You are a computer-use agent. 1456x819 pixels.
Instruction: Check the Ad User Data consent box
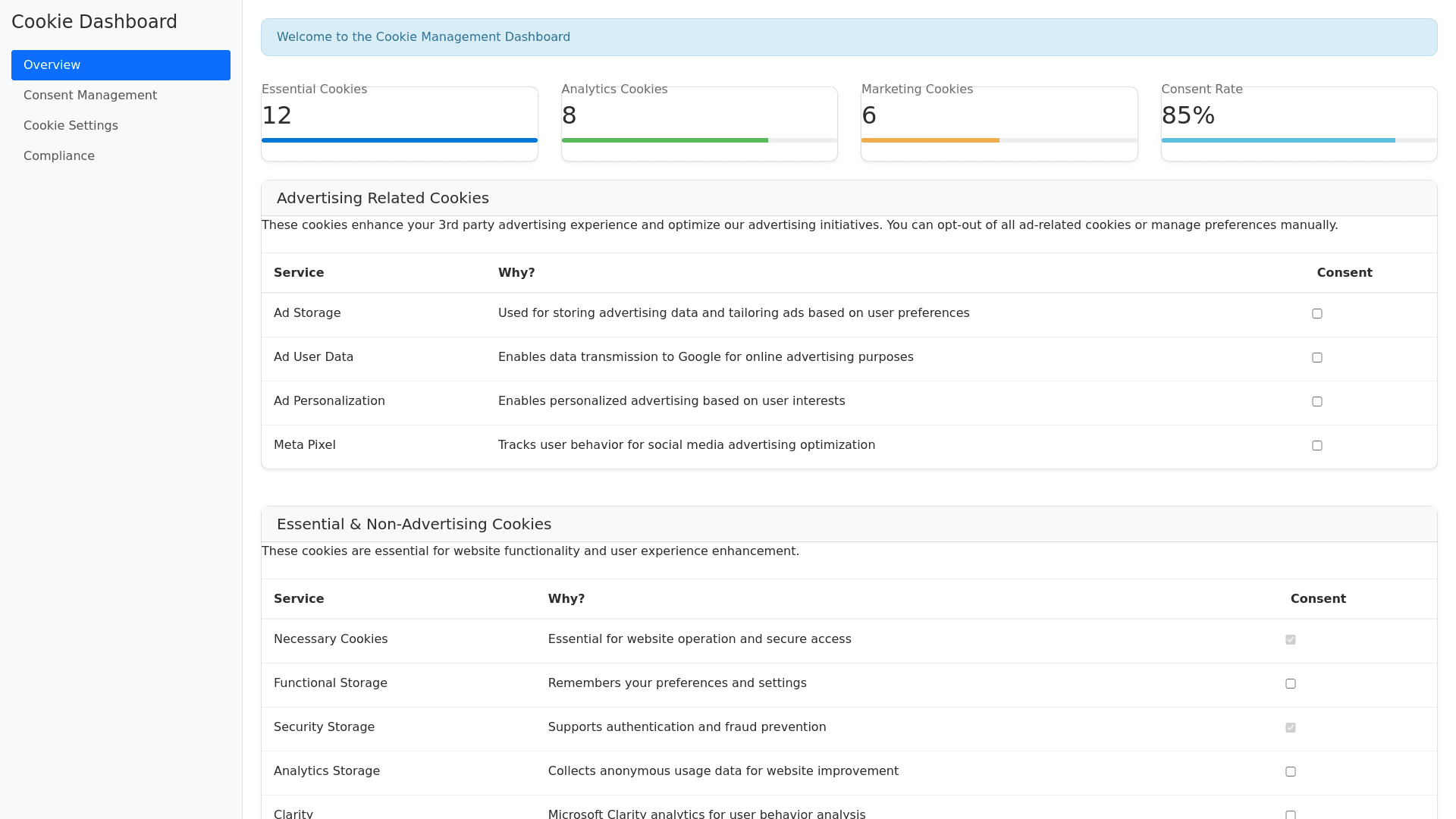1317,358
